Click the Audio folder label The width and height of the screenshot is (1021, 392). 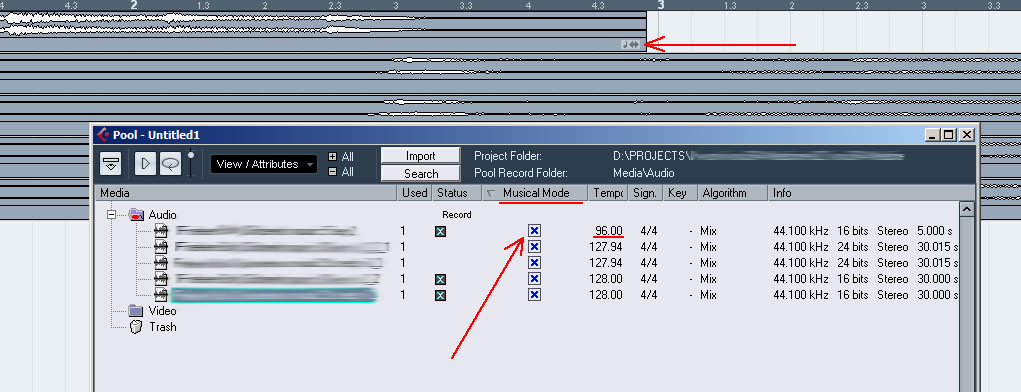pyautogui.click(x=162, y=215)
